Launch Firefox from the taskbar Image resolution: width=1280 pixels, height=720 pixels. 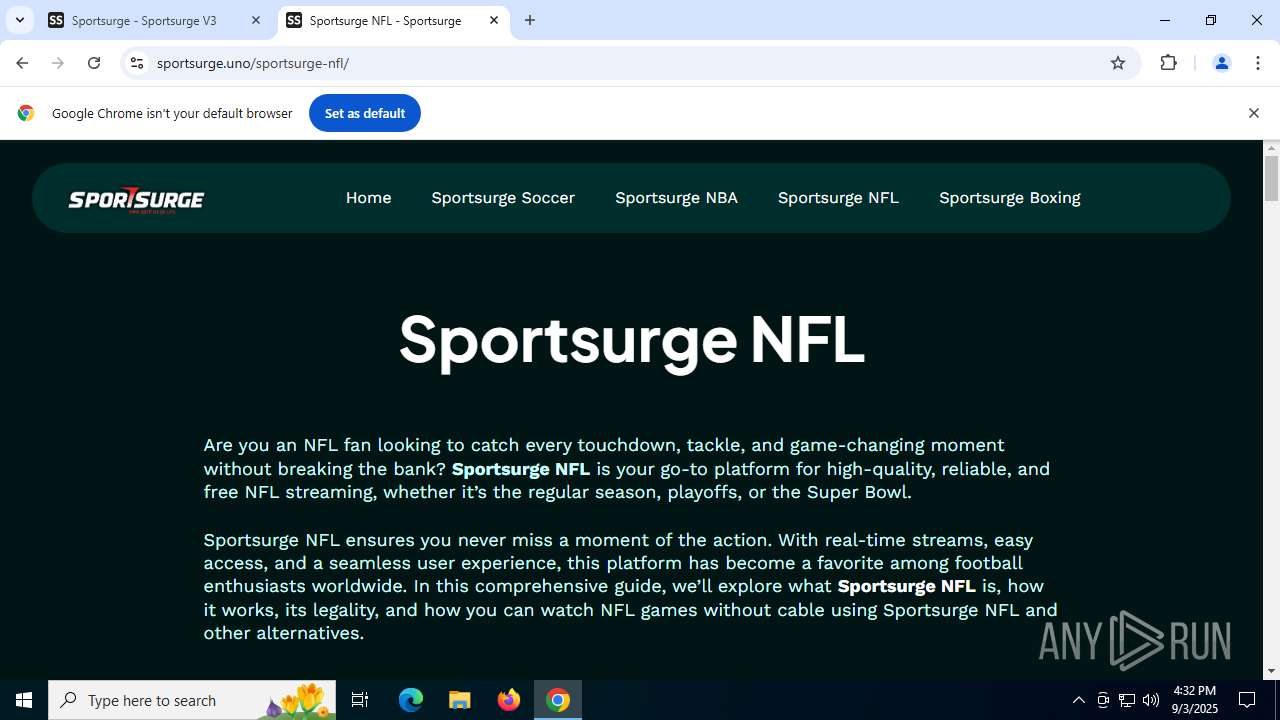tap(509, 700)
